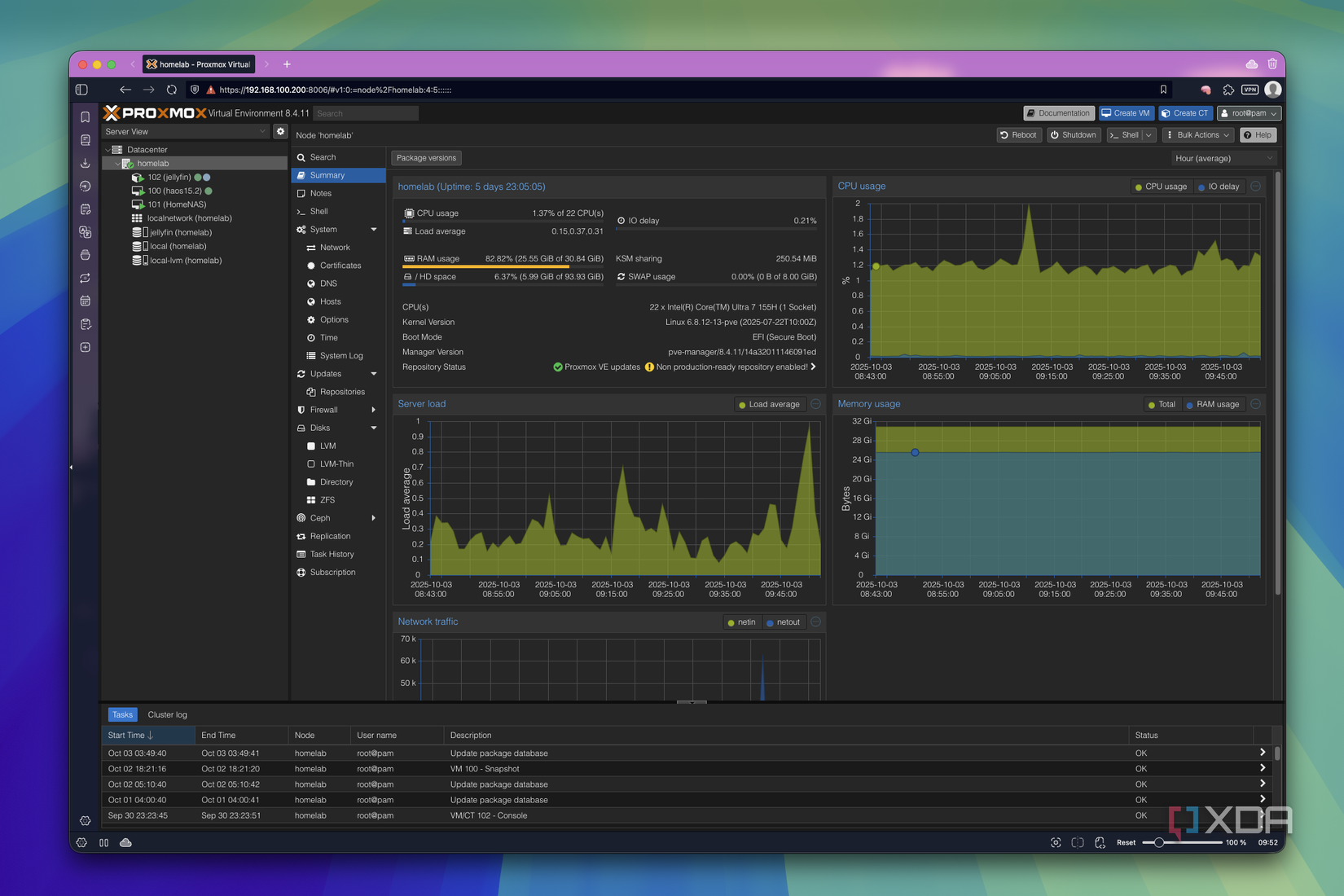Click the Search field in the top bar
This screenshot has height=896, width=1344.
(365, 113)
